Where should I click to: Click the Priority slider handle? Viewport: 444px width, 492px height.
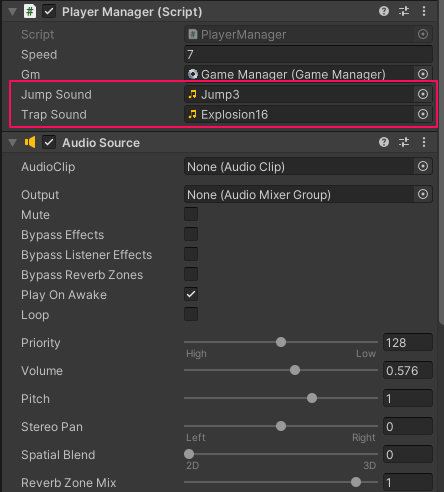coord(281,342)
